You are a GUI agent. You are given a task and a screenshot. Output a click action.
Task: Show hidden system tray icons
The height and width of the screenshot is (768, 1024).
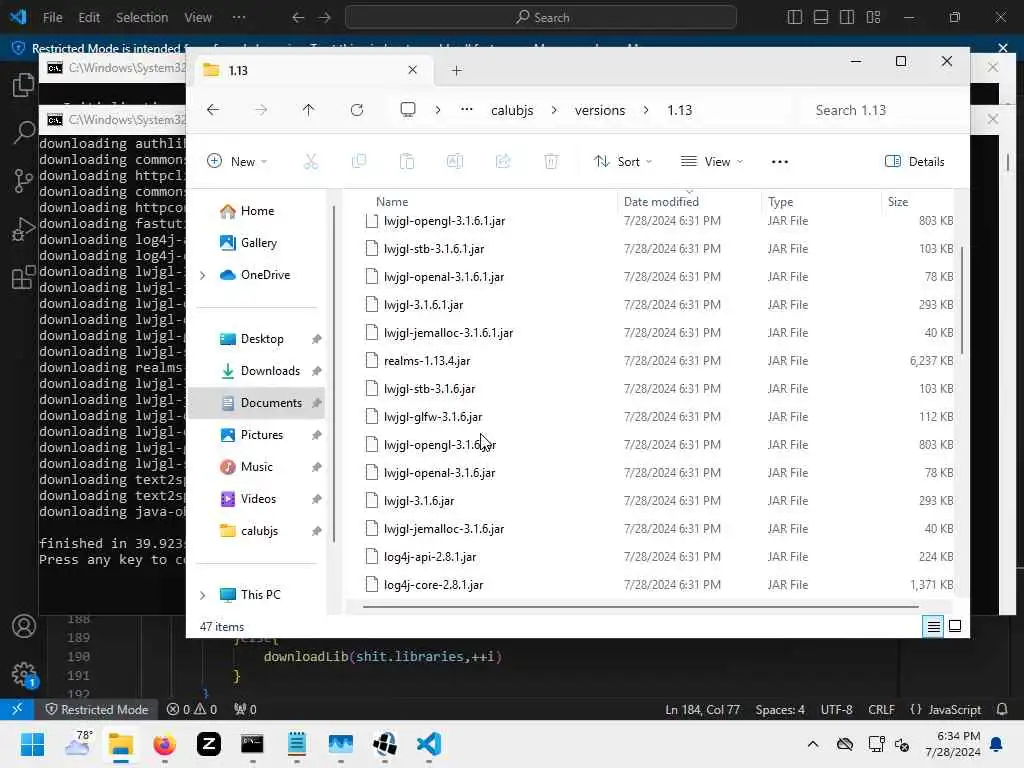point(813,744)
